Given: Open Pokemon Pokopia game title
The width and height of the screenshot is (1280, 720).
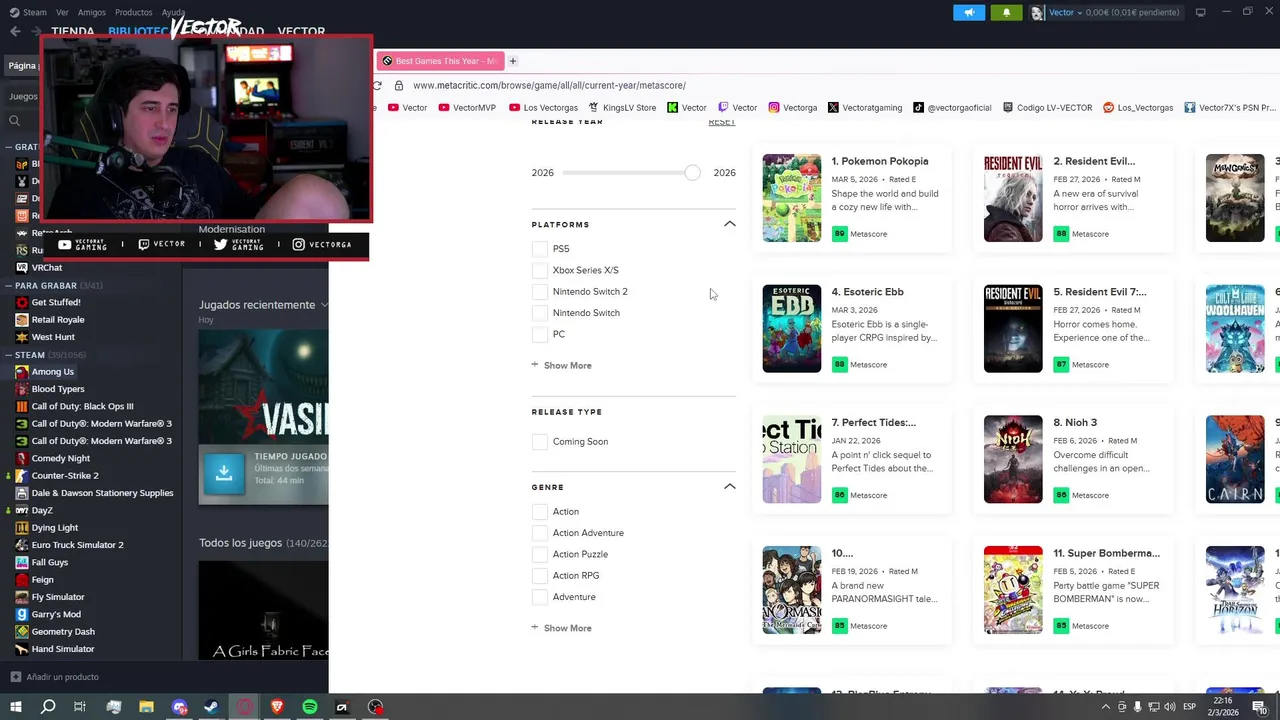Looking at the screenshot, I should point(880,161).
